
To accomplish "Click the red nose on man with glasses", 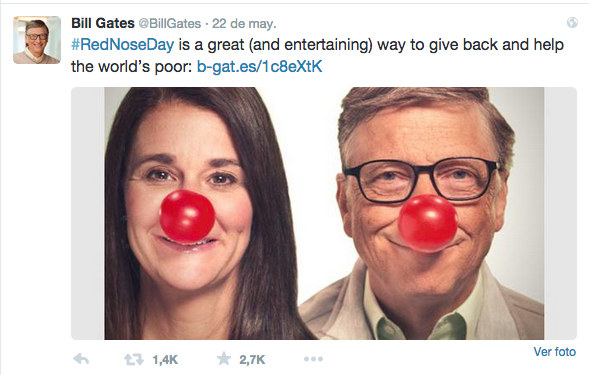I will (428, 224).
